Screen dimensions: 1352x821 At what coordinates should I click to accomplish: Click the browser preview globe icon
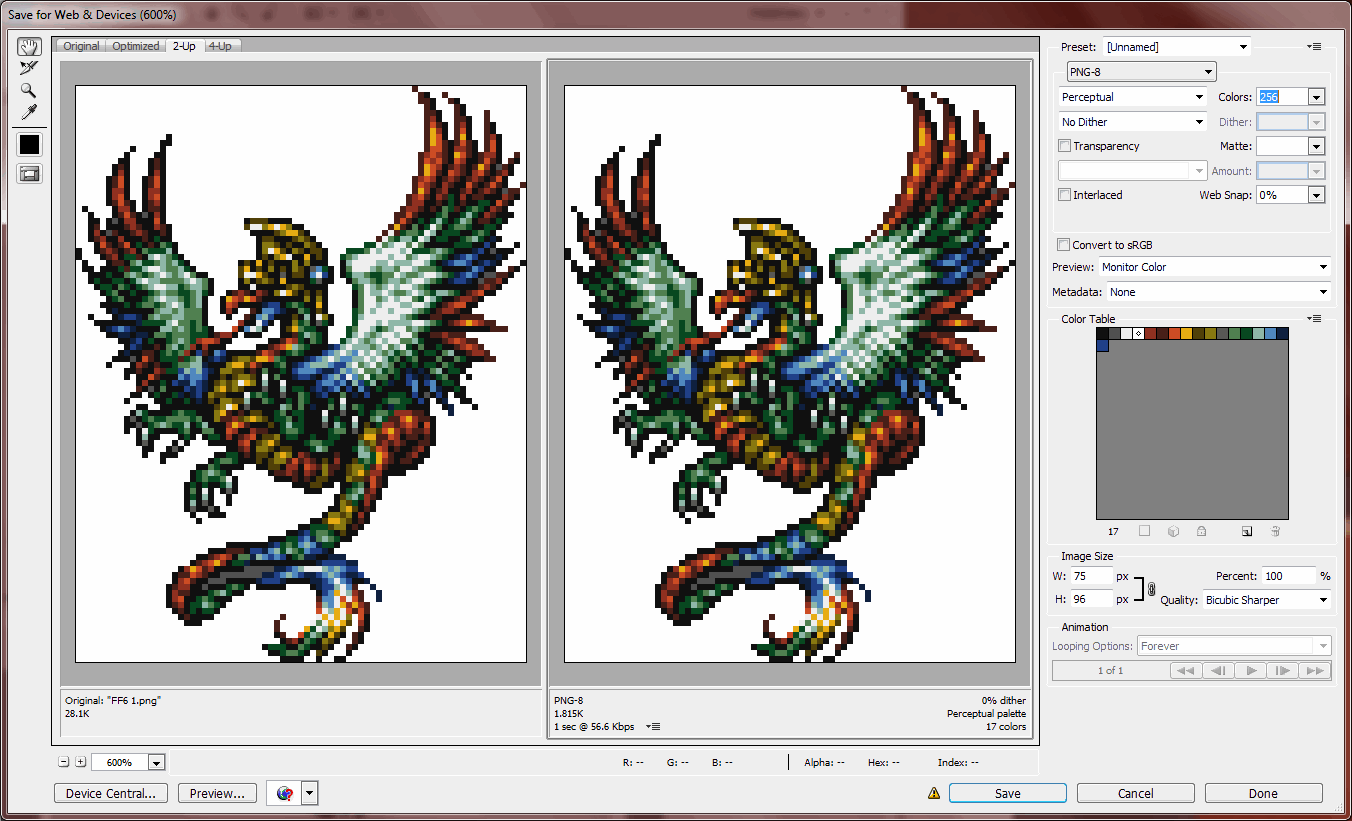[285, 793]
